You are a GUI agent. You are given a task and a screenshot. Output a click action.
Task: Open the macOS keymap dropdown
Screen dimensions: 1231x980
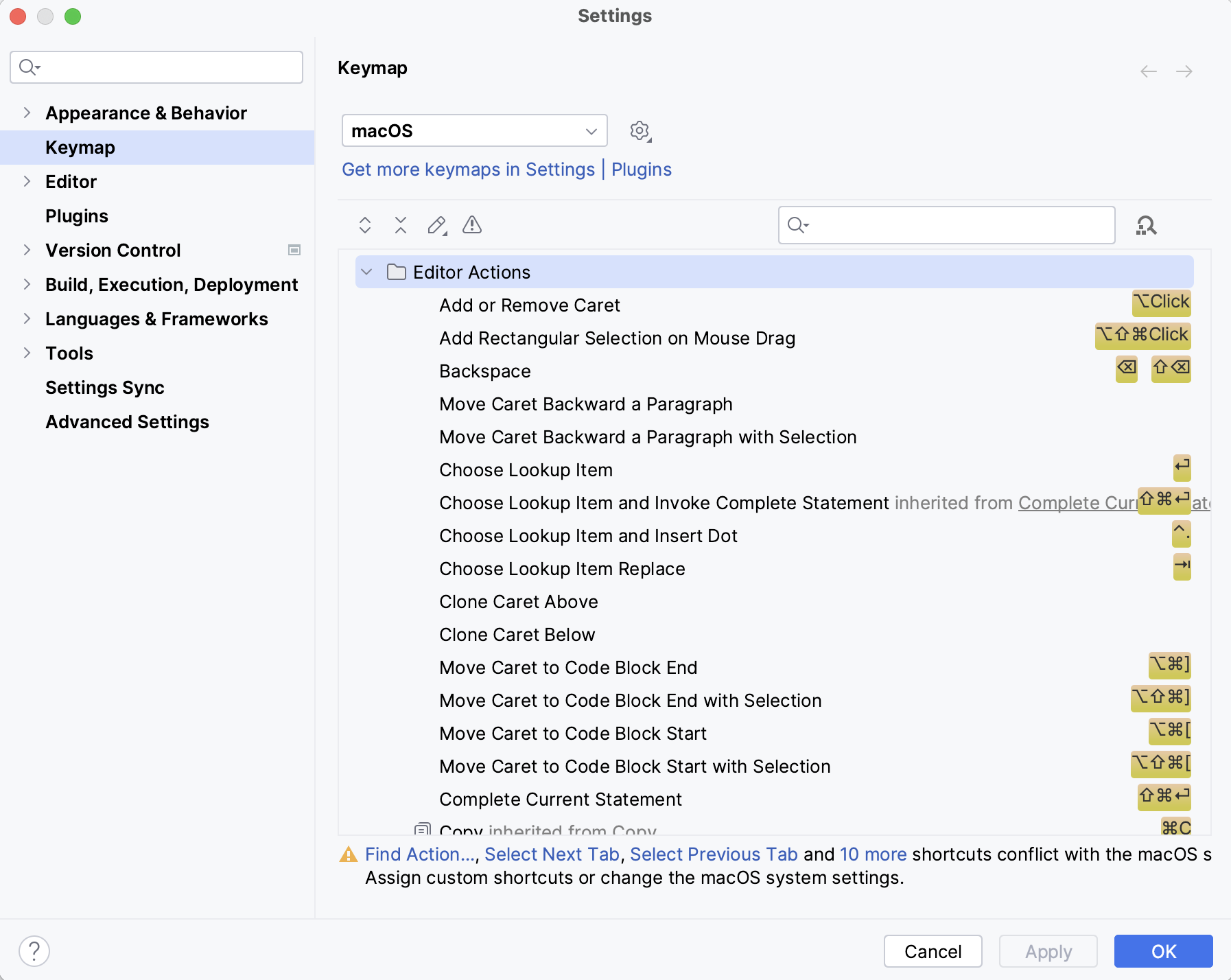pos(473,130)
